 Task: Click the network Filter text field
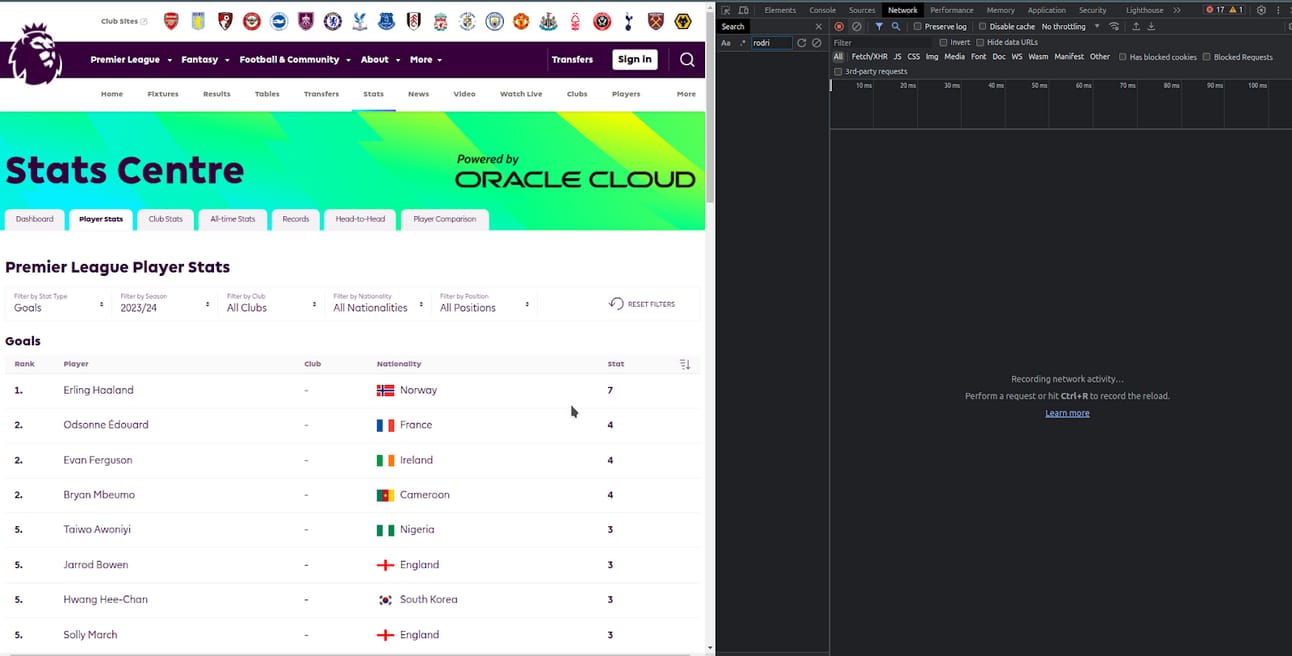[x=884, y=42]
